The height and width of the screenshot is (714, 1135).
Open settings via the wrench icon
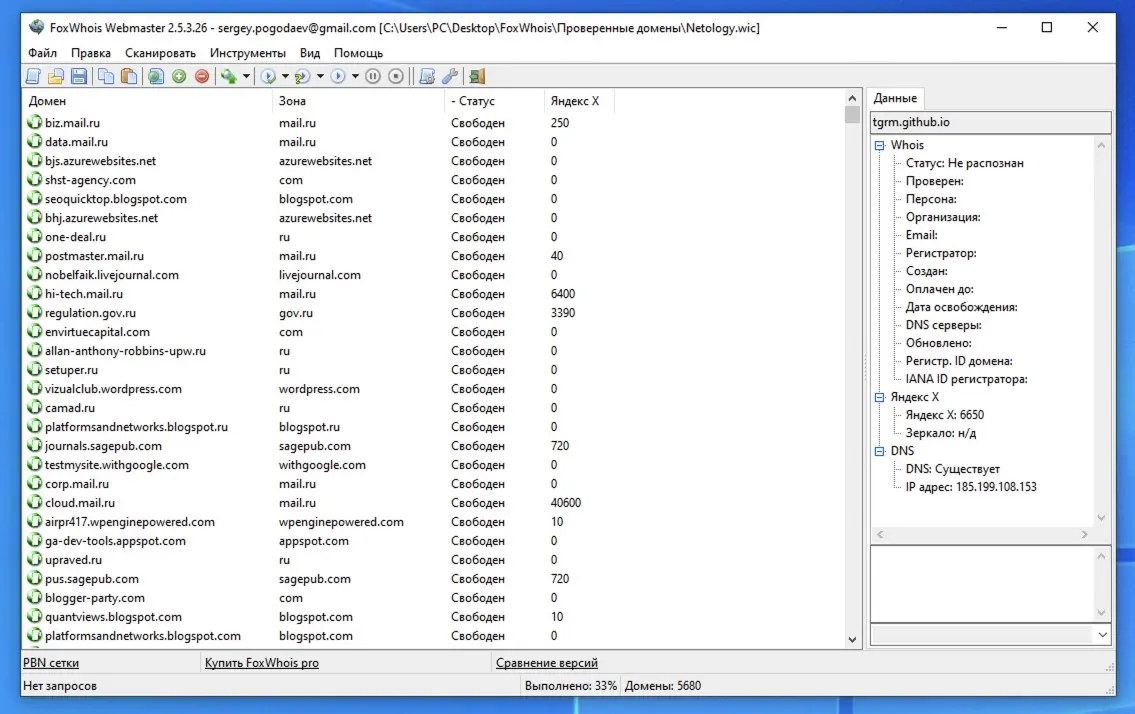[449, 76]
